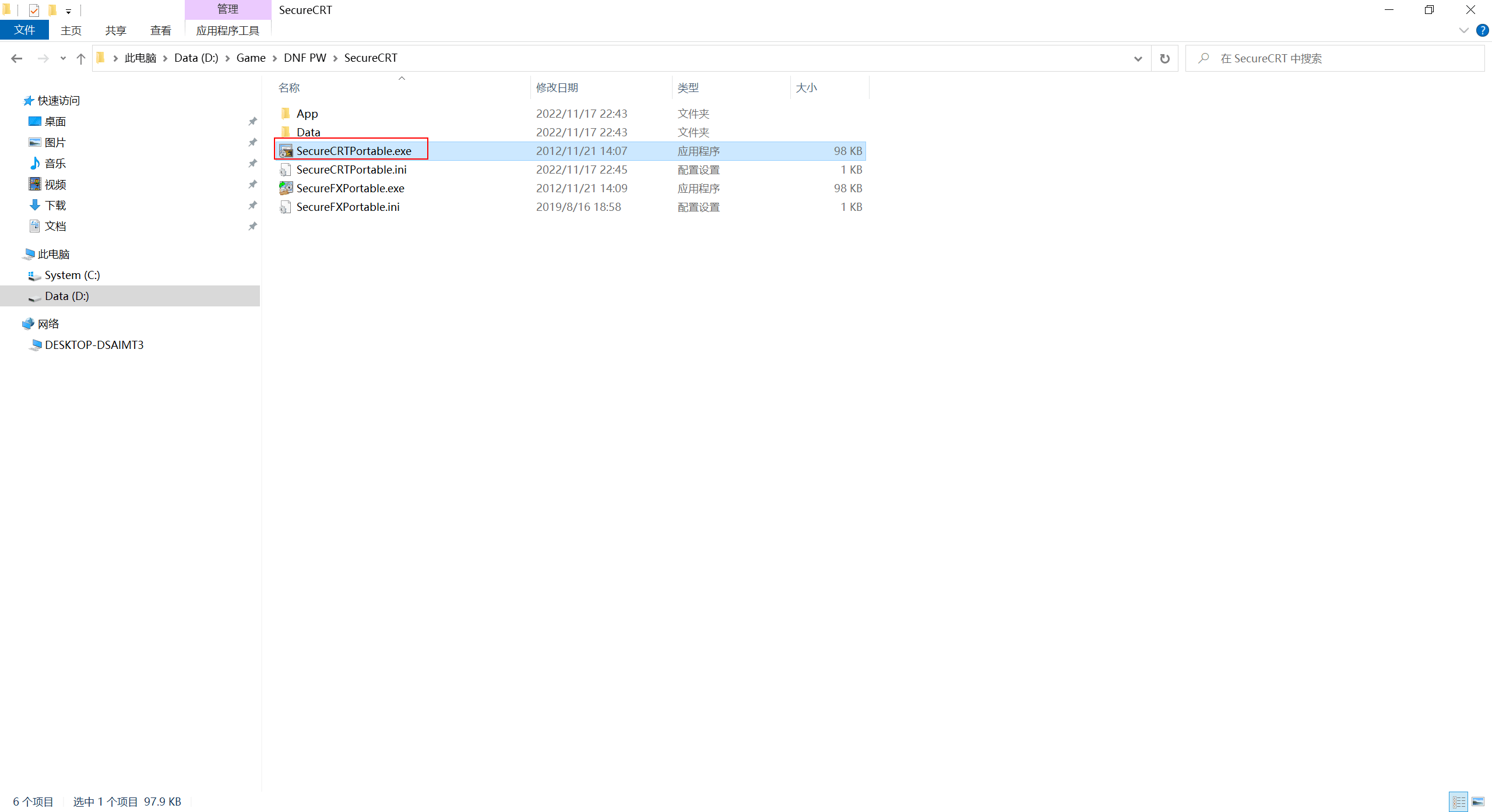Image resolution: width=1492 pixels, height=812 pixels.
Task: Select the SecureCRTPortable.exe icon
Action: point(286,151)
